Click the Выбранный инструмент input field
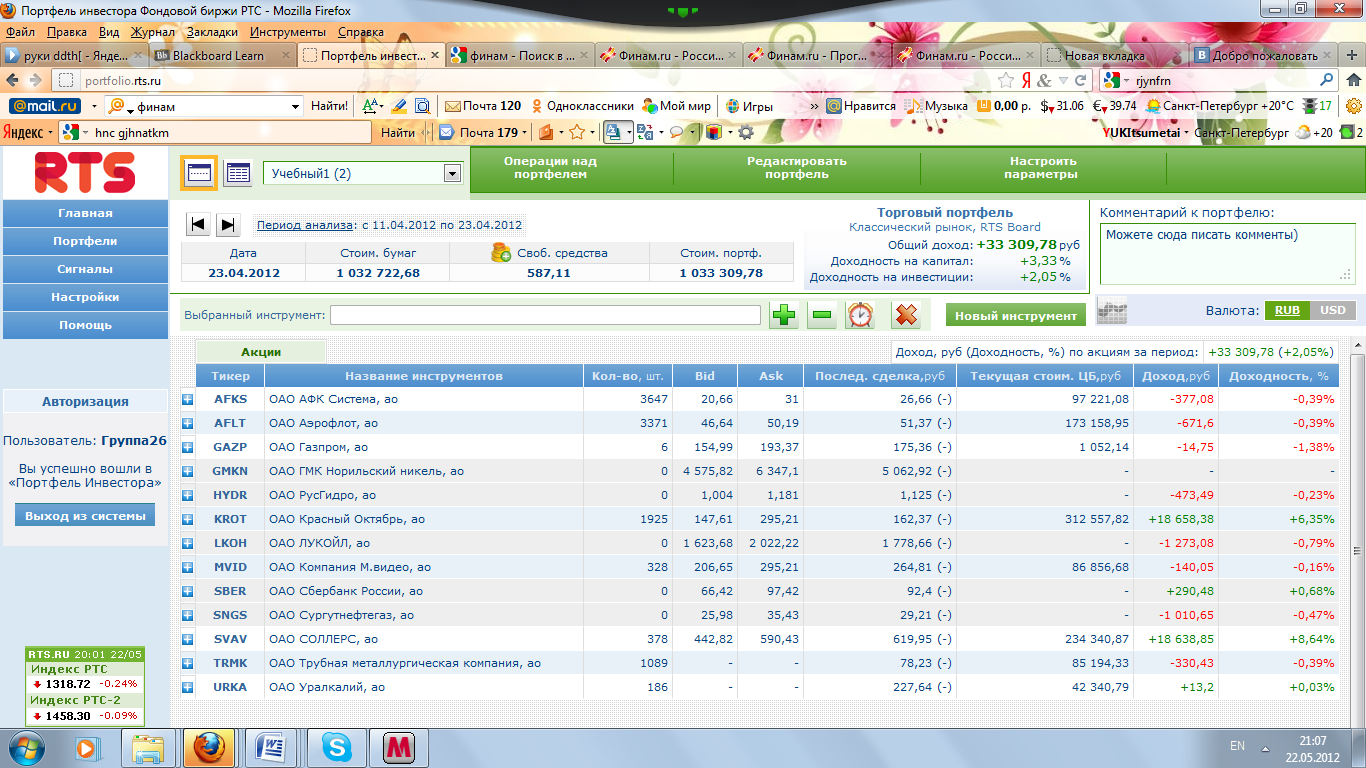Viewport: 1366px width, 768px height. pyautogui.click(x=545, y=315)
